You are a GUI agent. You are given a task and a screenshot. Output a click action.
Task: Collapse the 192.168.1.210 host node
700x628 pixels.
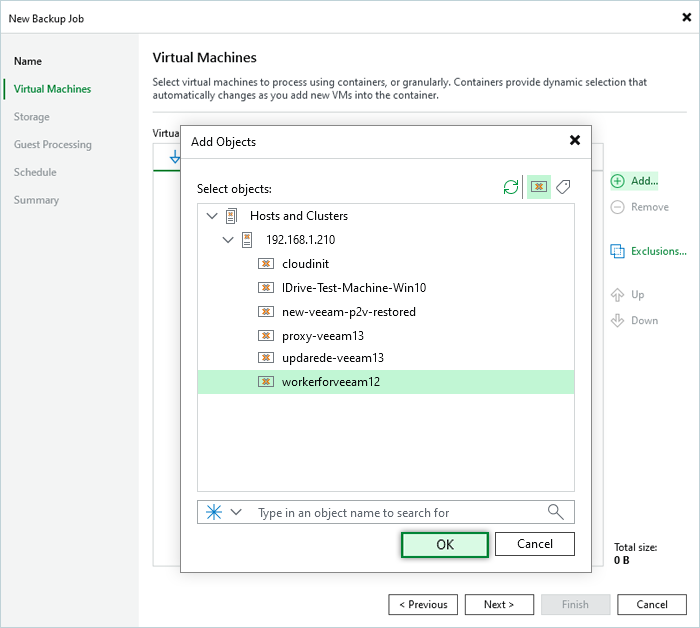point(228,240)
